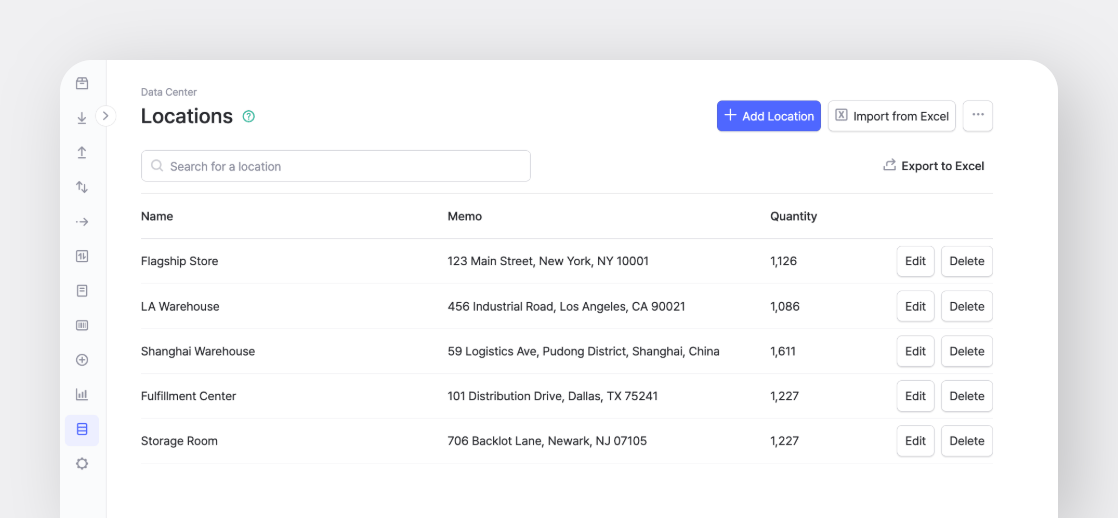The height and width of the screenshot is (518, 1118).
Task: Open the document/list icon in sidebar
Action: click(82, 290)
